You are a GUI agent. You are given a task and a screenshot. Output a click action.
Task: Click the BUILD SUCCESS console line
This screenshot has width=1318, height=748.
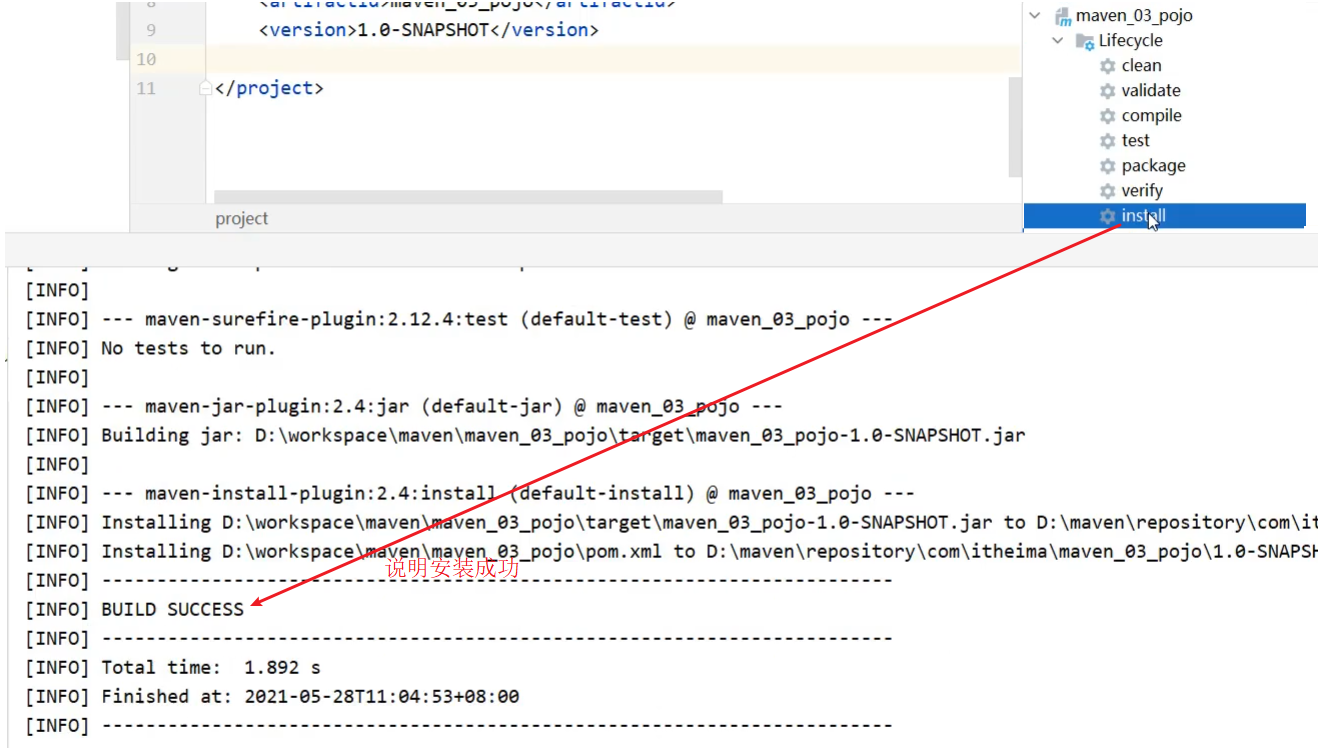pyautogui.click(x=172, y=609)
